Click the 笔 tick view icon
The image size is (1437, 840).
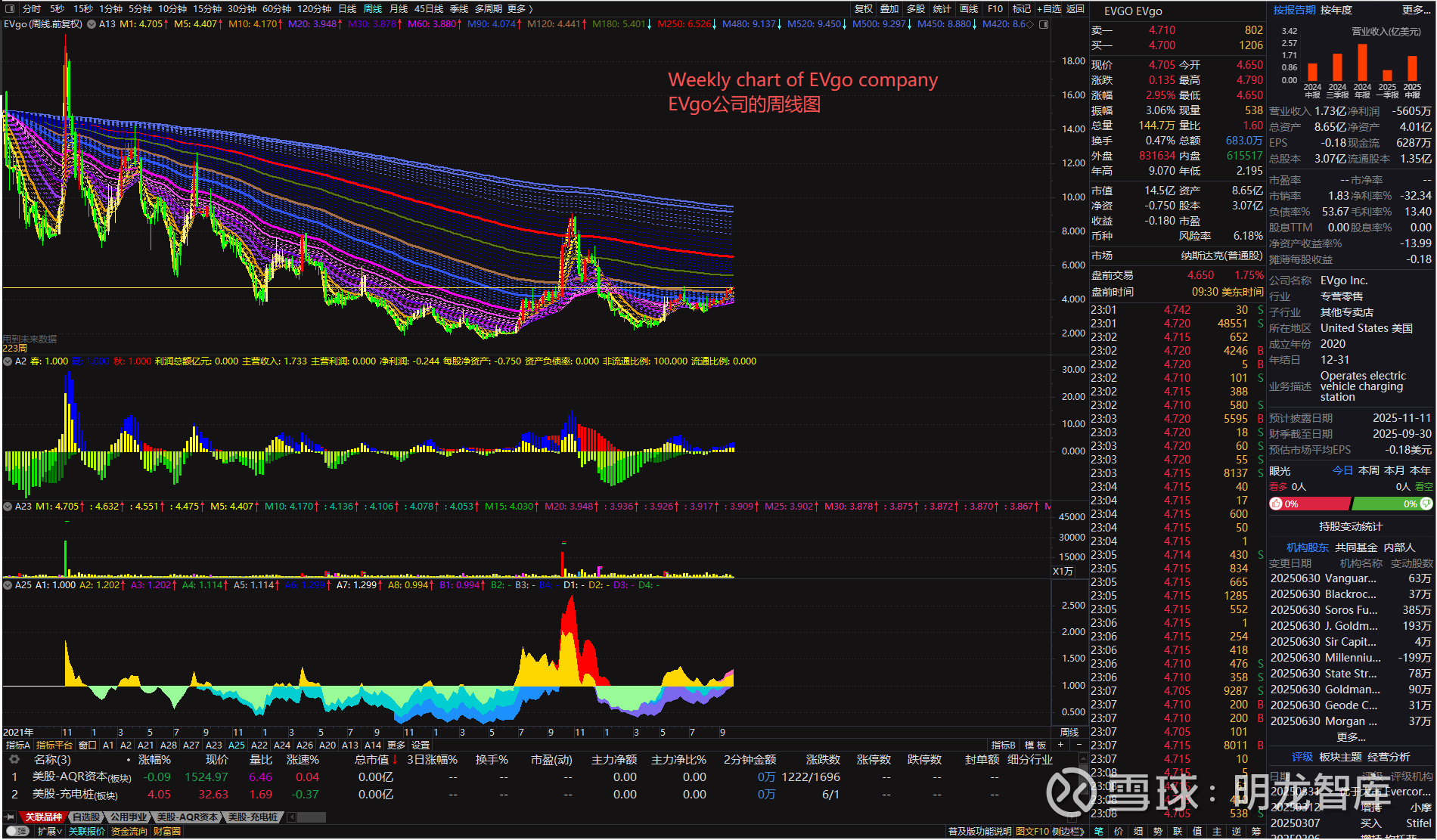(x=1099, y=831)
